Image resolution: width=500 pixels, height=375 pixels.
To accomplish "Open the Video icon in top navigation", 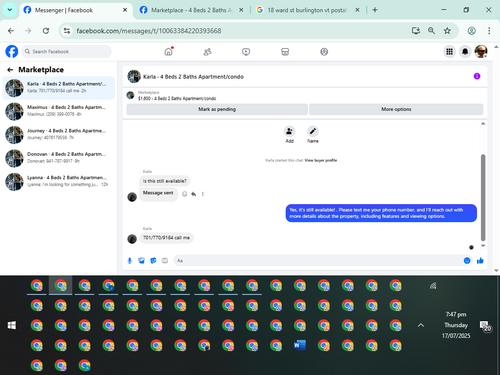I will [246, 52].
